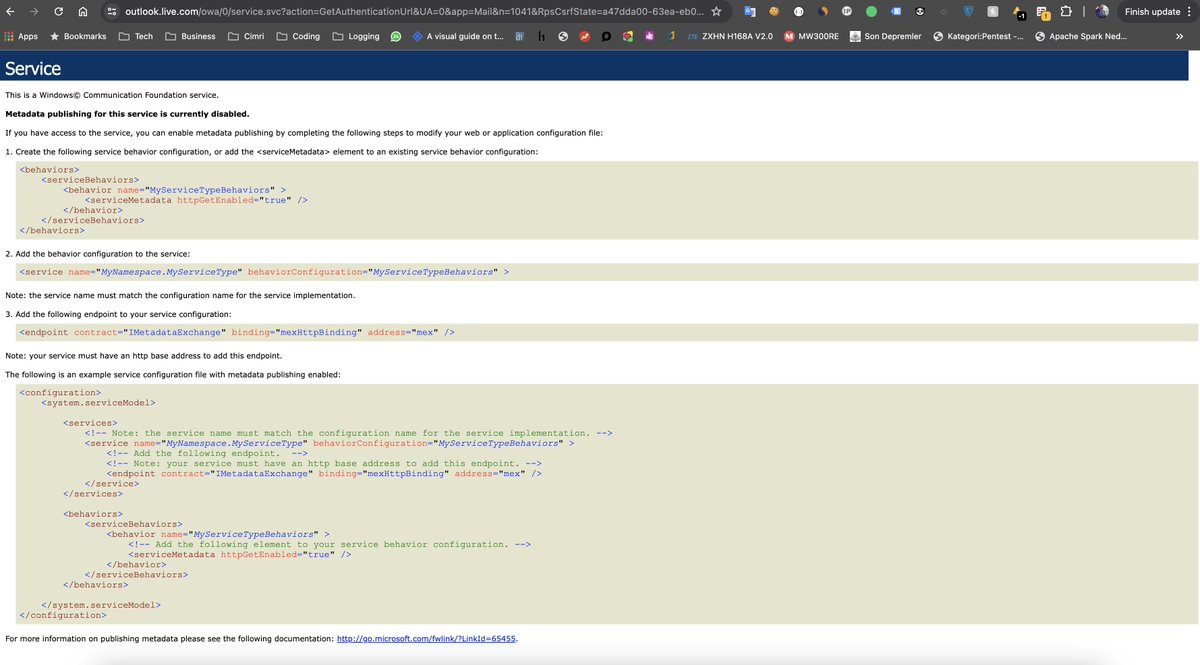The height and width of the screenshot is (665, 1200).
Task: Open the Chrome three-dot menu
Action: coord(1189,11)
